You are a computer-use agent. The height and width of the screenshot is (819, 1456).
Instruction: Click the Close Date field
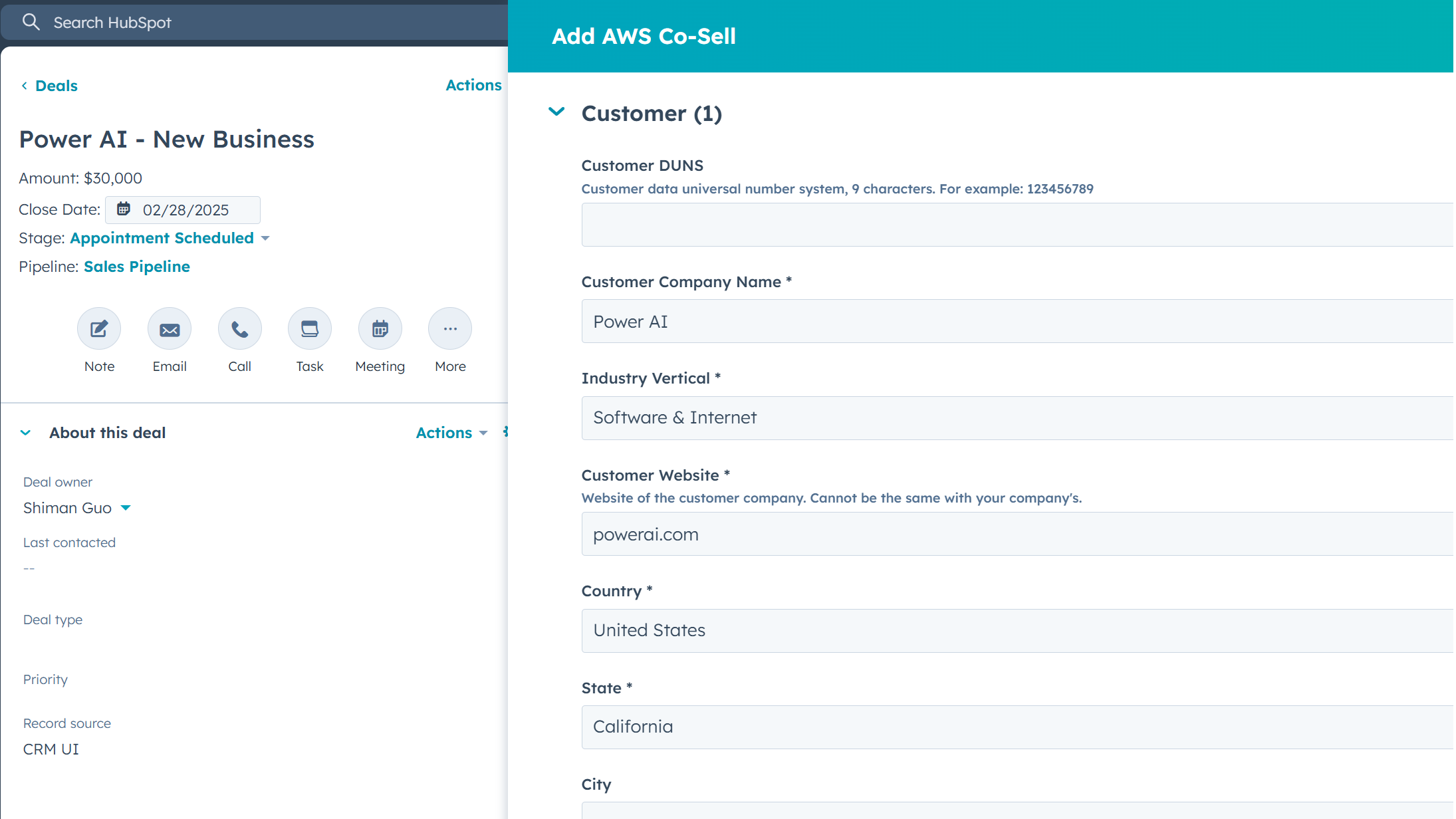(186, 209)
